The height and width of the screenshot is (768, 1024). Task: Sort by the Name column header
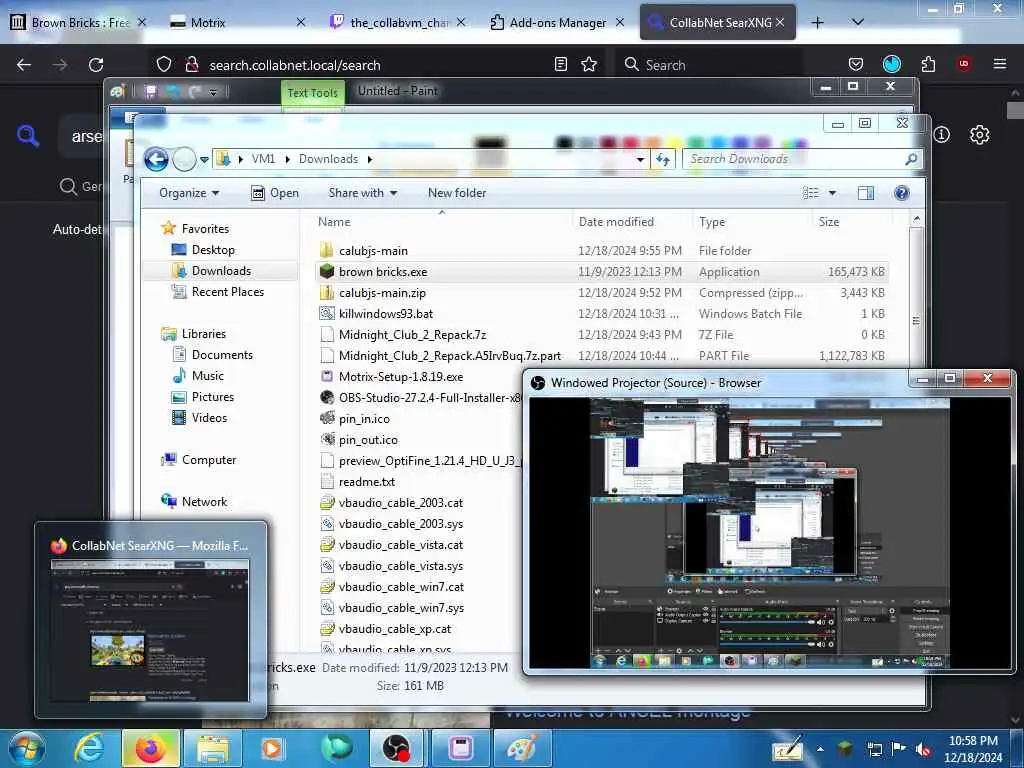tap(442, 222)
